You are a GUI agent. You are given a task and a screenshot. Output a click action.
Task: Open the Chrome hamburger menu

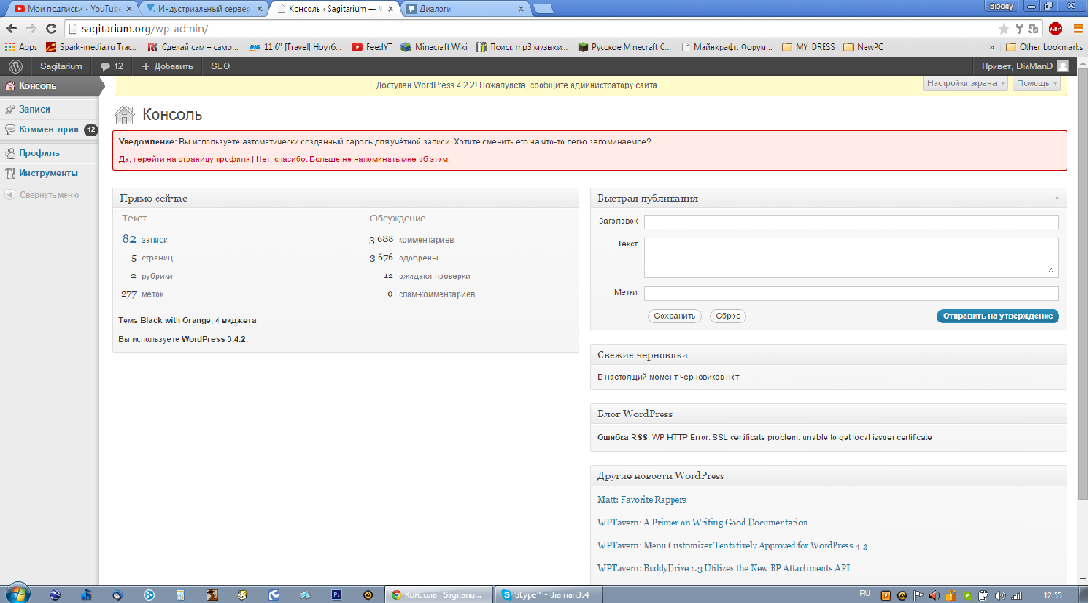coord(1079,28)
